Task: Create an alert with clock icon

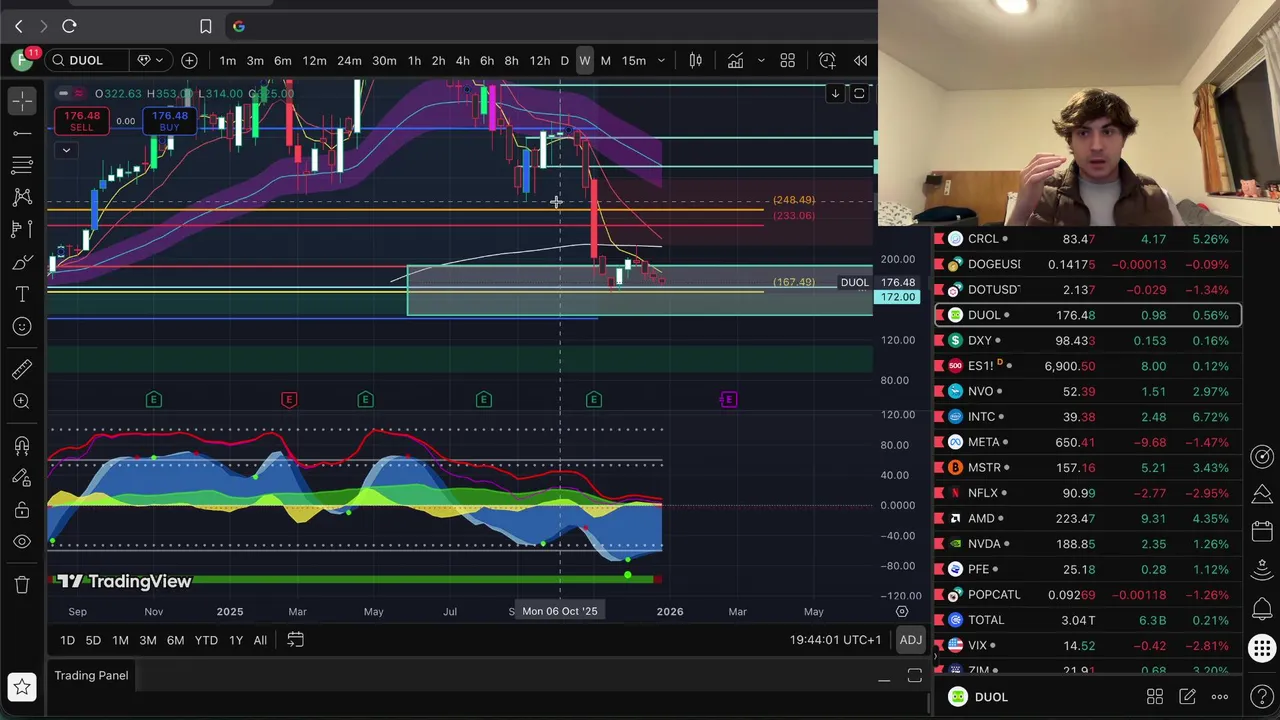Action: pos(827,61)
